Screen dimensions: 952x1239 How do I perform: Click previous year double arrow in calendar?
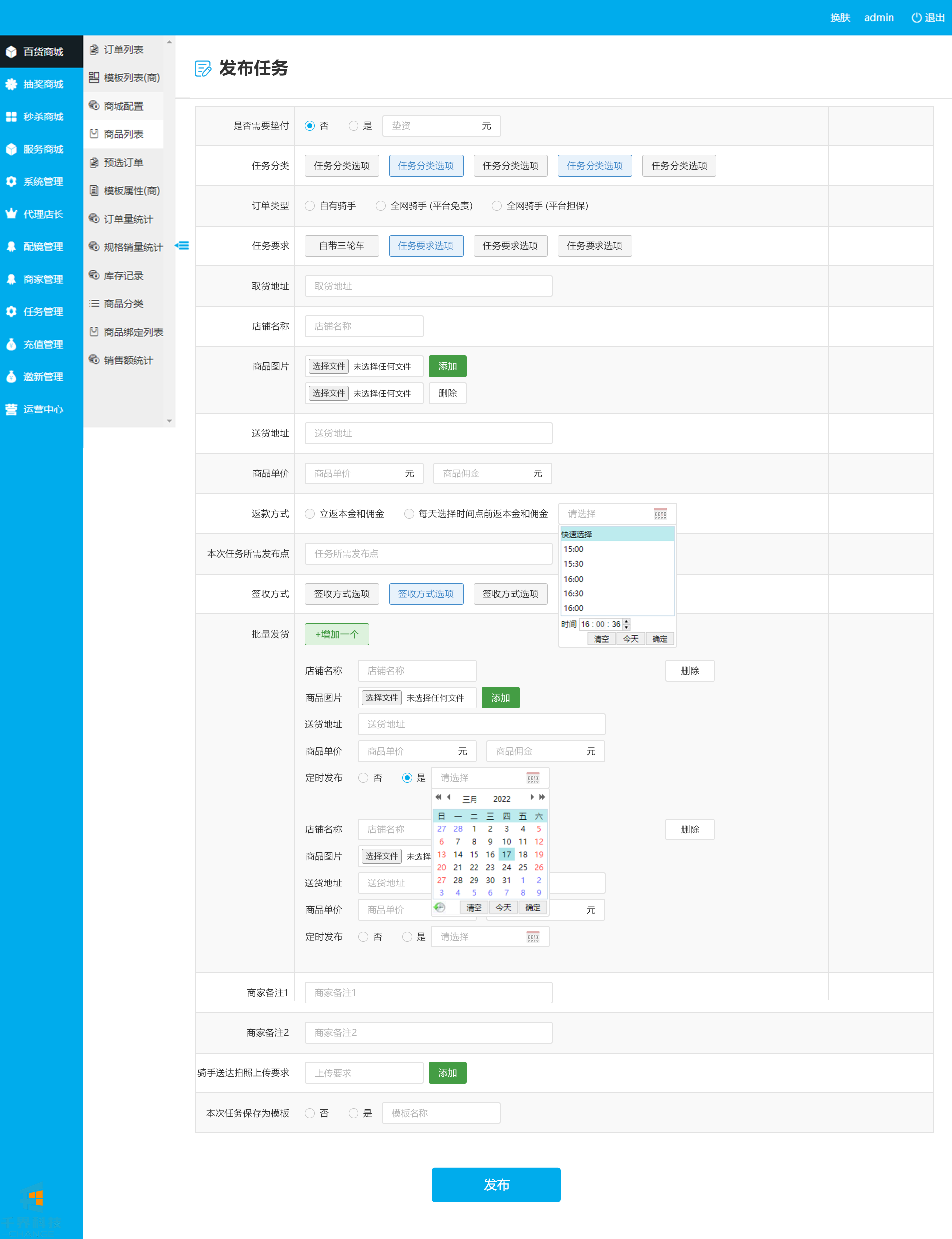pos(438,797)
